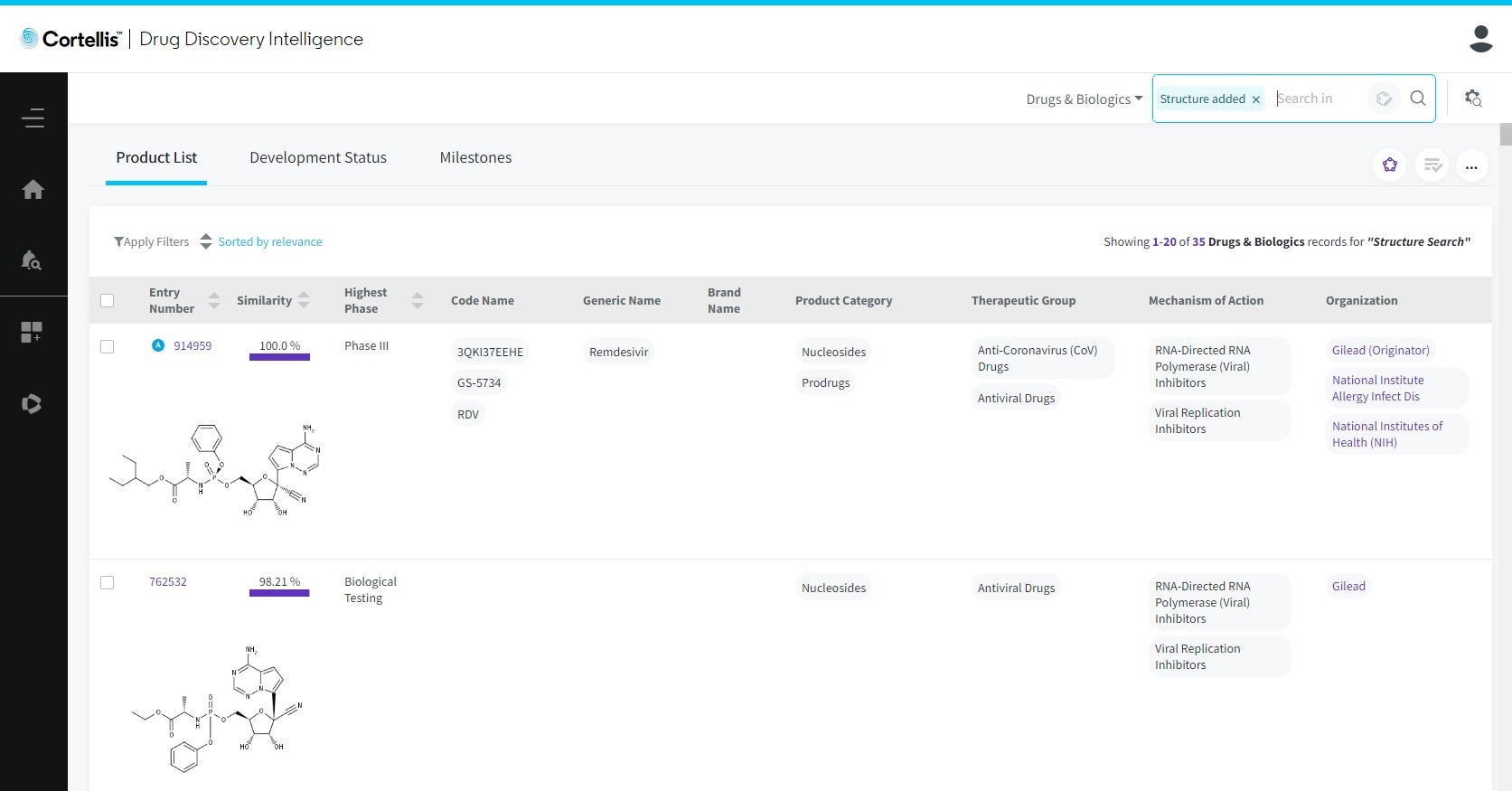
Task: Click the Biological Testing phase text
Action: tap(371, 589)
